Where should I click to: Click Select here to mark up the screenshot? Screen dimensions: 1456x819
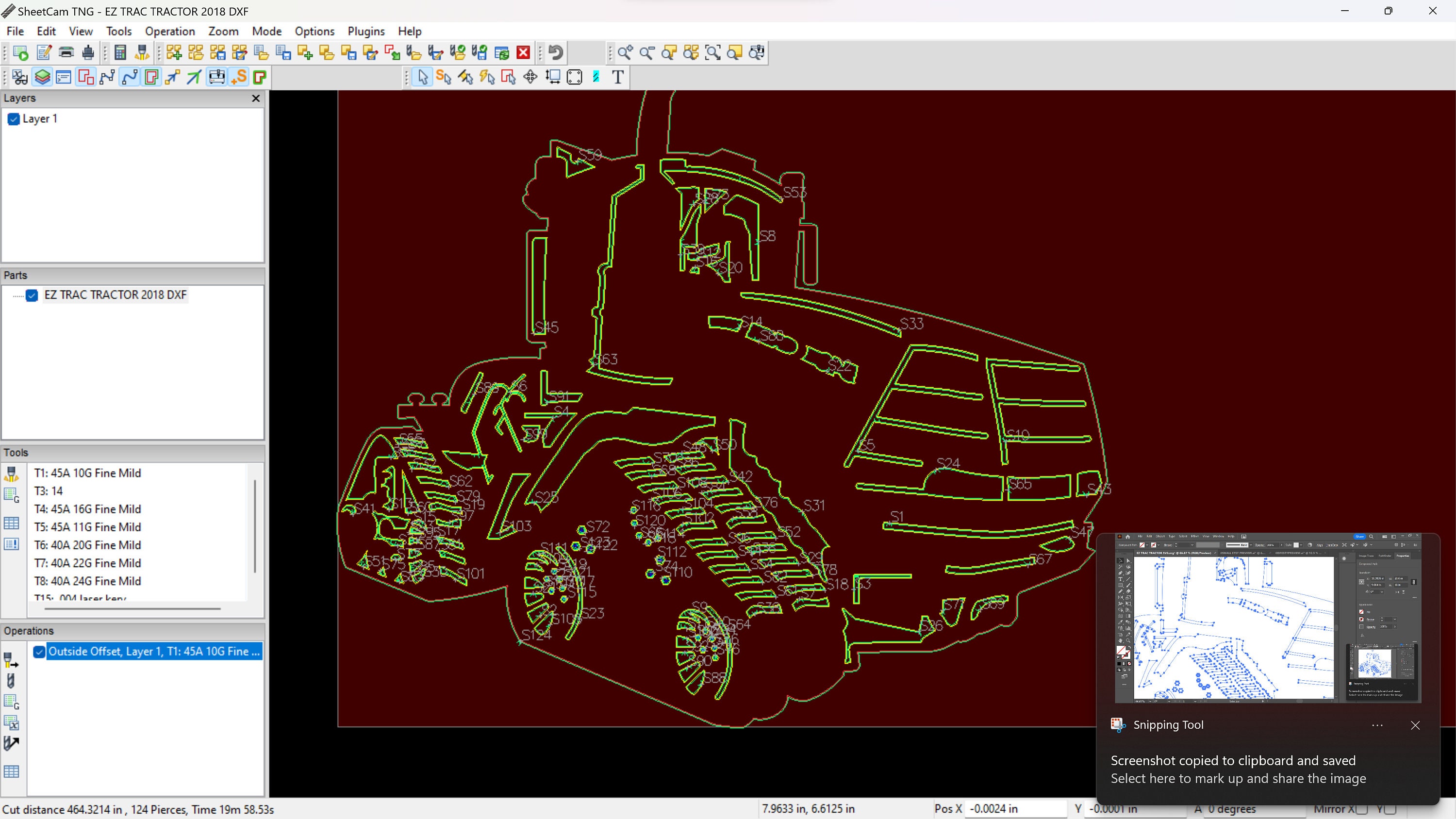[x=1237, y=778]
